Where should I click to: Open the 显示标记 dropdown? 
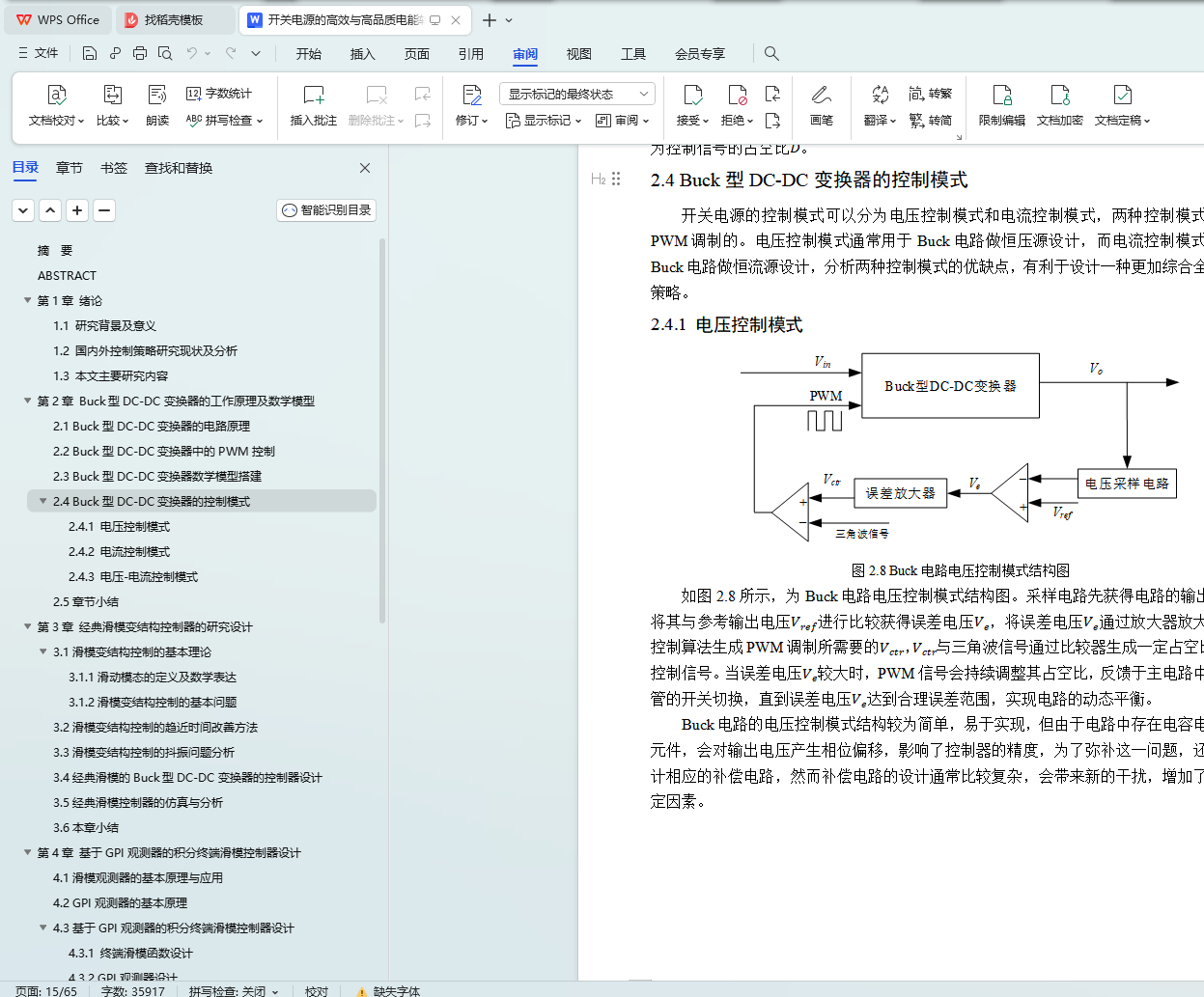[x=544, y=121]
